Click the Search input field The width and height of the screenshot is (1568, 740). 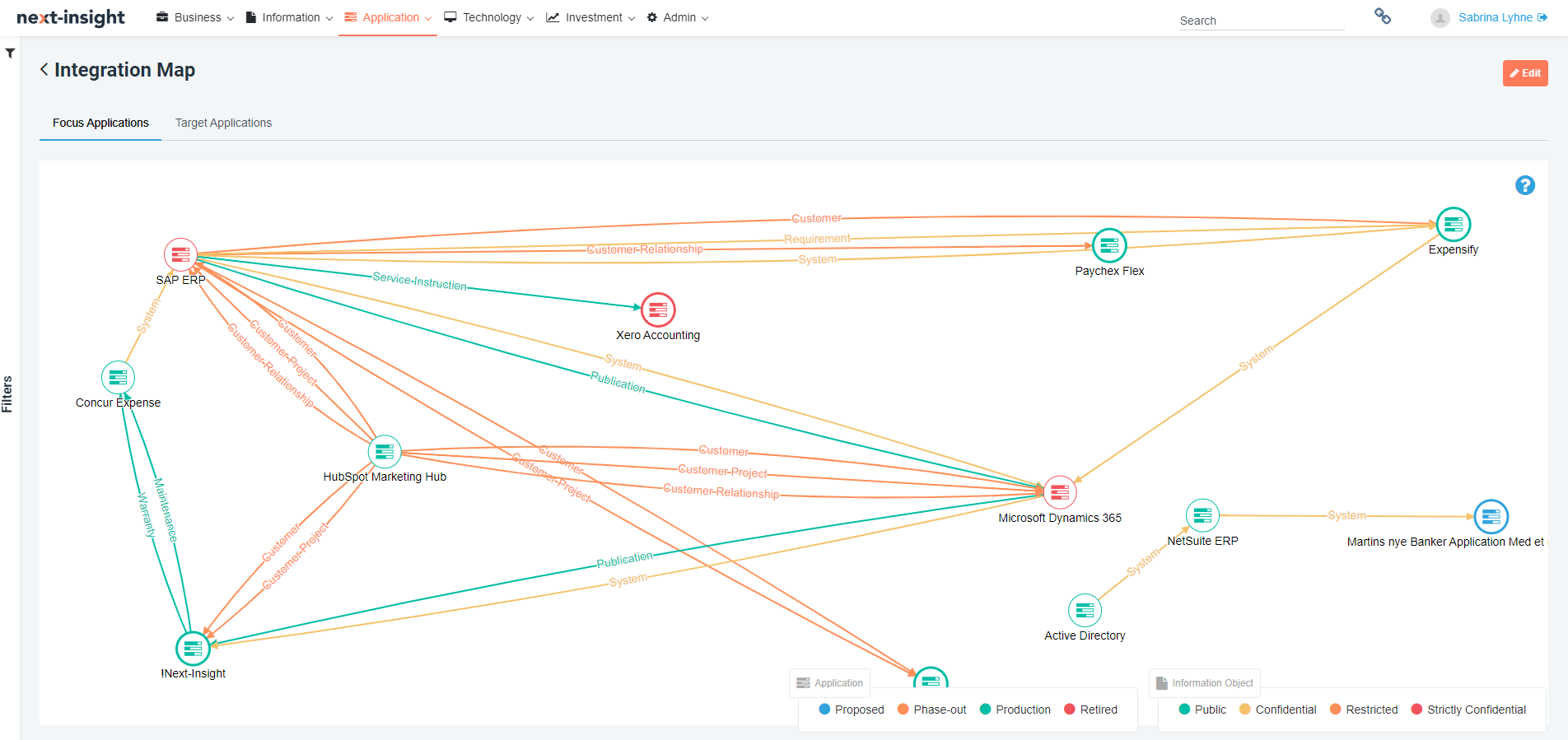[x=1262, y=21]
